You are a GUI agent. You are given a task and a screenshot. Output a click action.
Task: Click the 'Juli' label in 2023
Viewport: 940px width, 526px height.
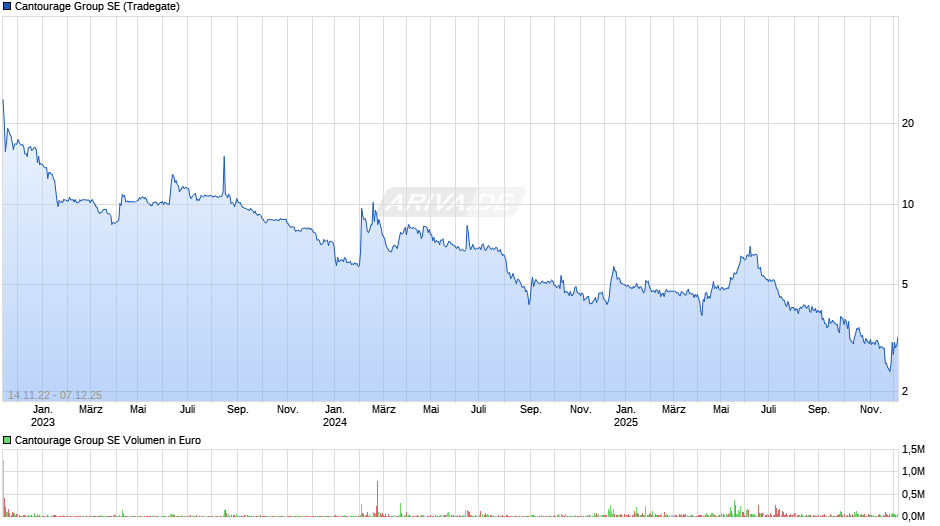click(188, 410)
